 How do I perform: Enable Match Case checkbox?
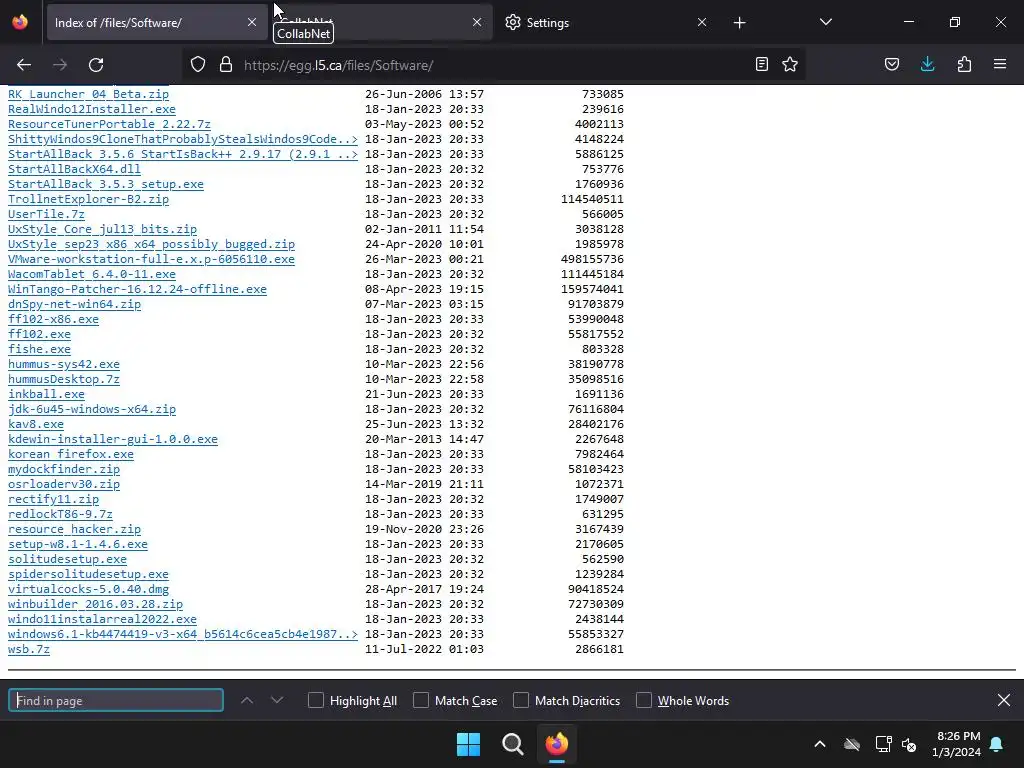click(x=421, y=701)
